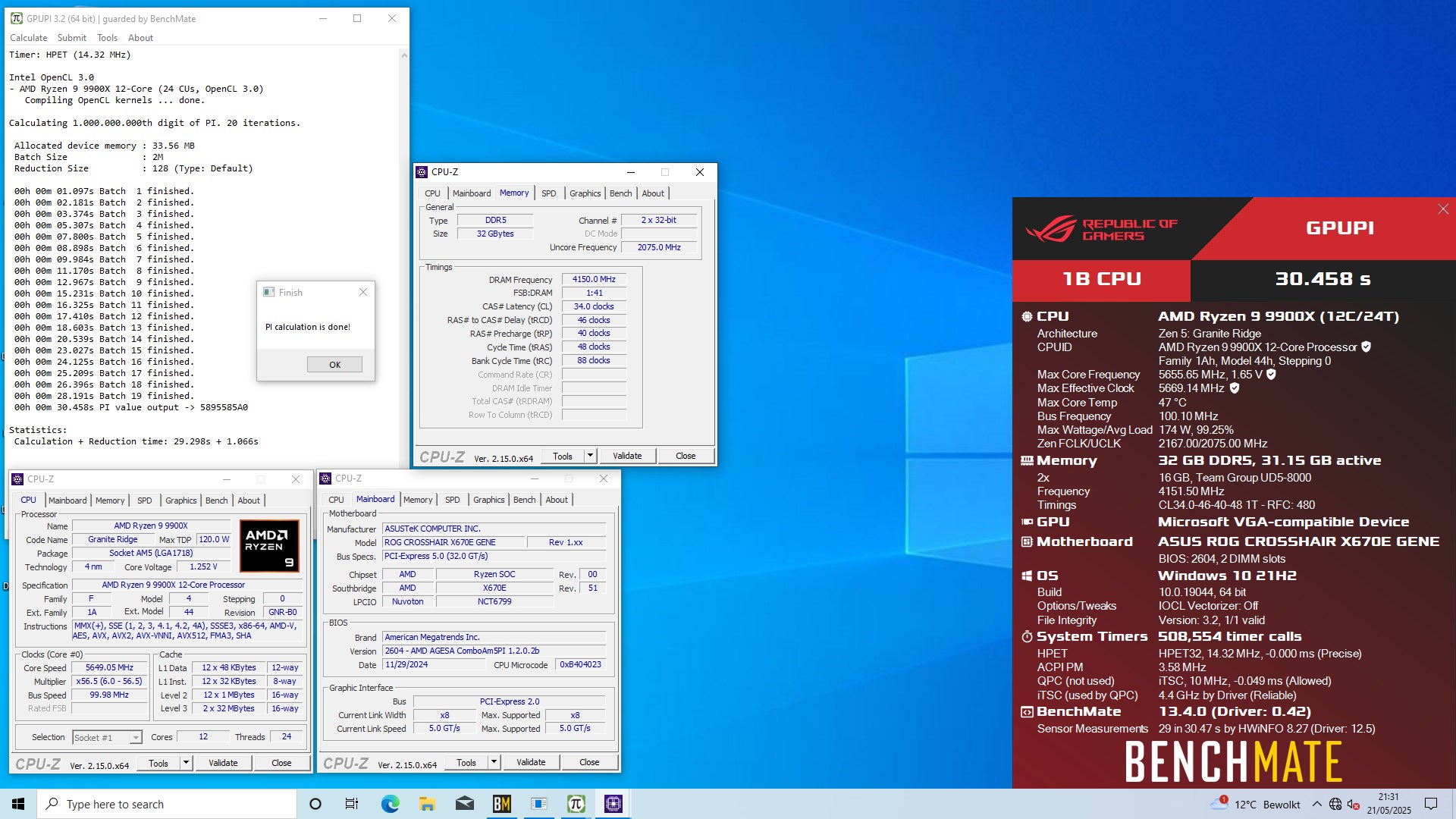This screenshot has height=819, width=1456.
Task: Open Task View on the taskbar
Action: coord(352,804)
